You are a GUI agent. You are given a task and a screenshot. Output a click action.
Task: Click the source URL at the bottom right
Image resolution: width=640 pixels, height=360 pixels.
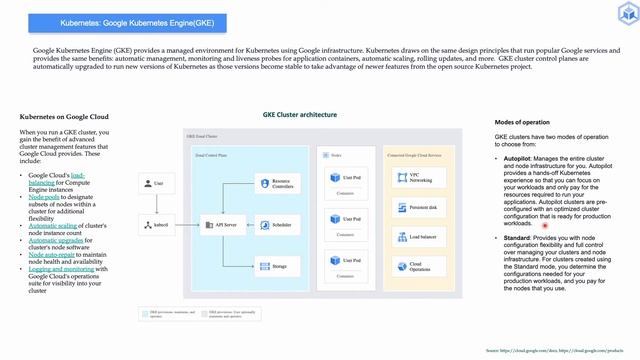(x=554, y=351)
